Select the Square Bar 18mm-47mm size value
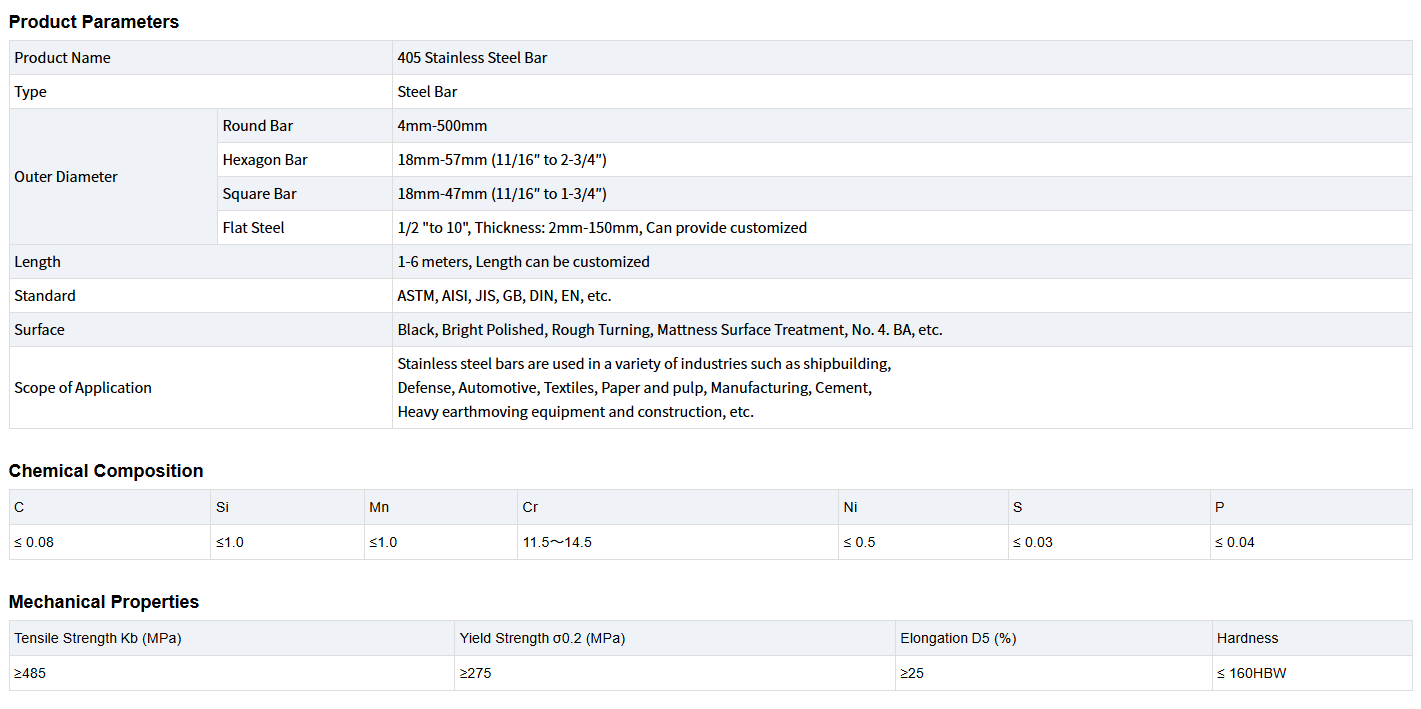 click(x=501, y=194)
